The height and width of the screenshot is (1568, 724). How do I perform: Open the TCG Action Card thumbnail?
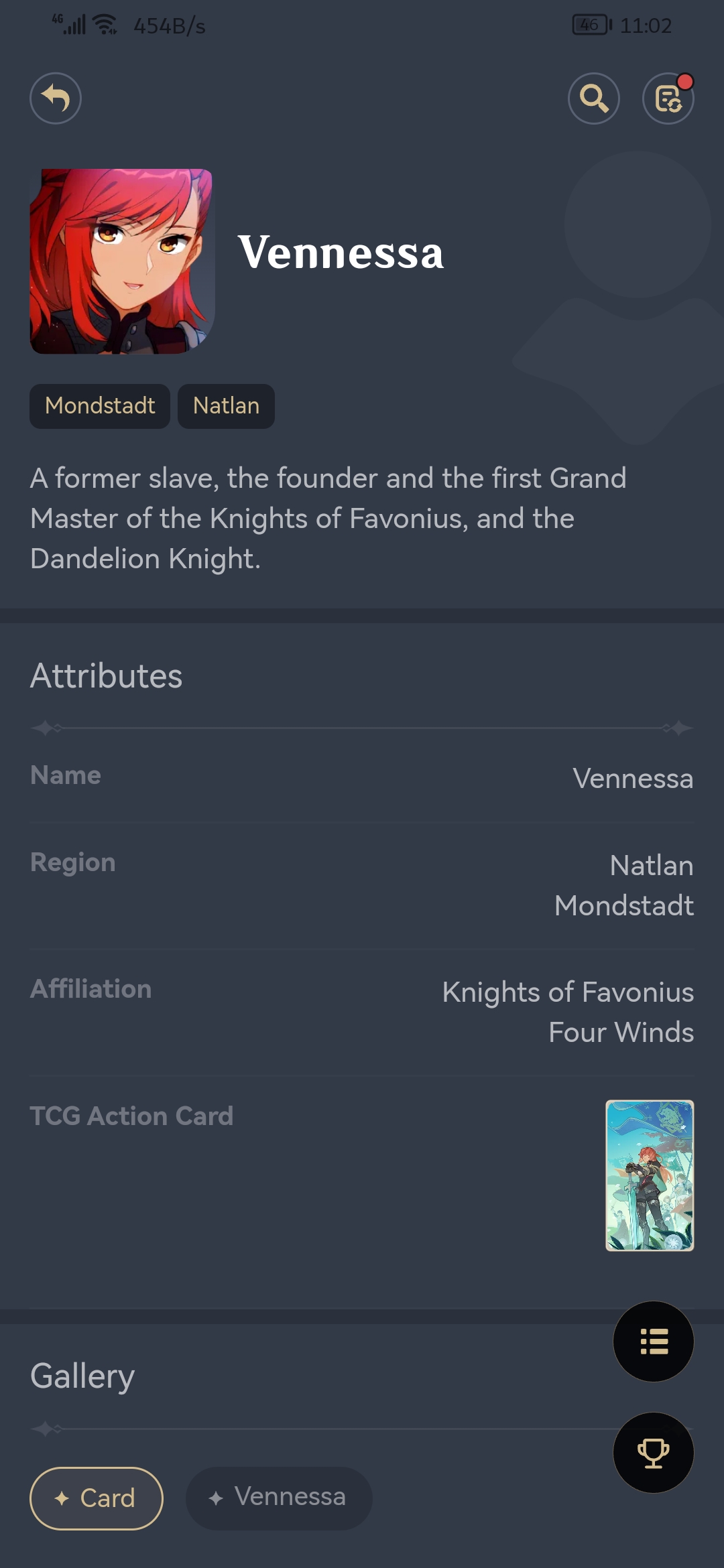coord(650,1175)
